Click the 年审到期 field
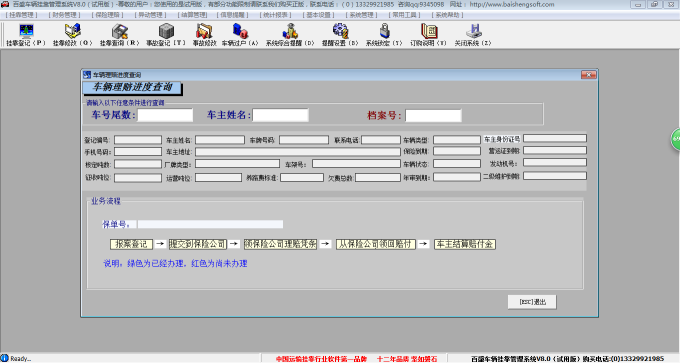This screenshot has height=363, width=680. coord(457,177)
